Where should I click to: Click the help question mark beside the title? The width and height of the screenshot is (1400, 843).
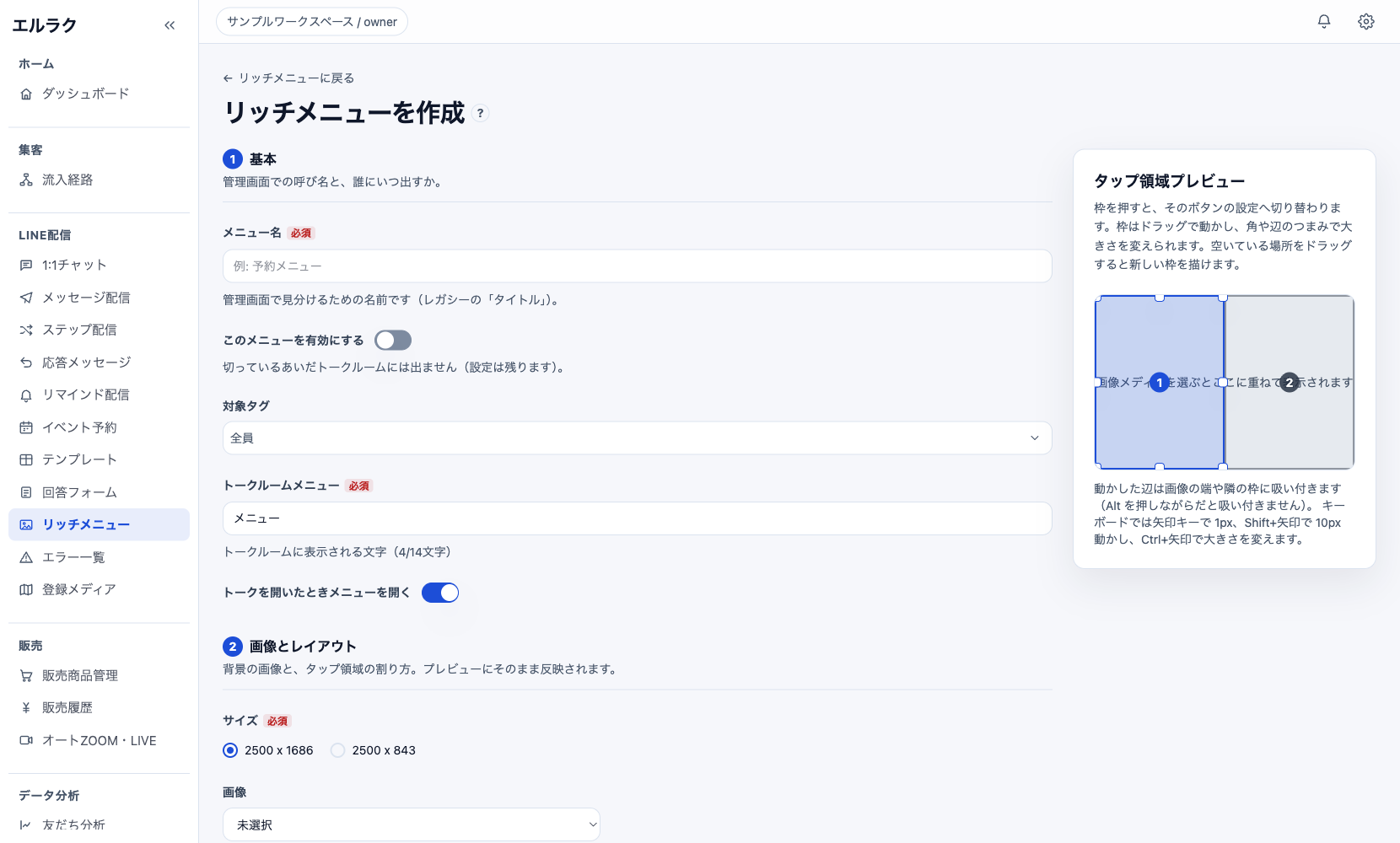(x=481, y=113)
